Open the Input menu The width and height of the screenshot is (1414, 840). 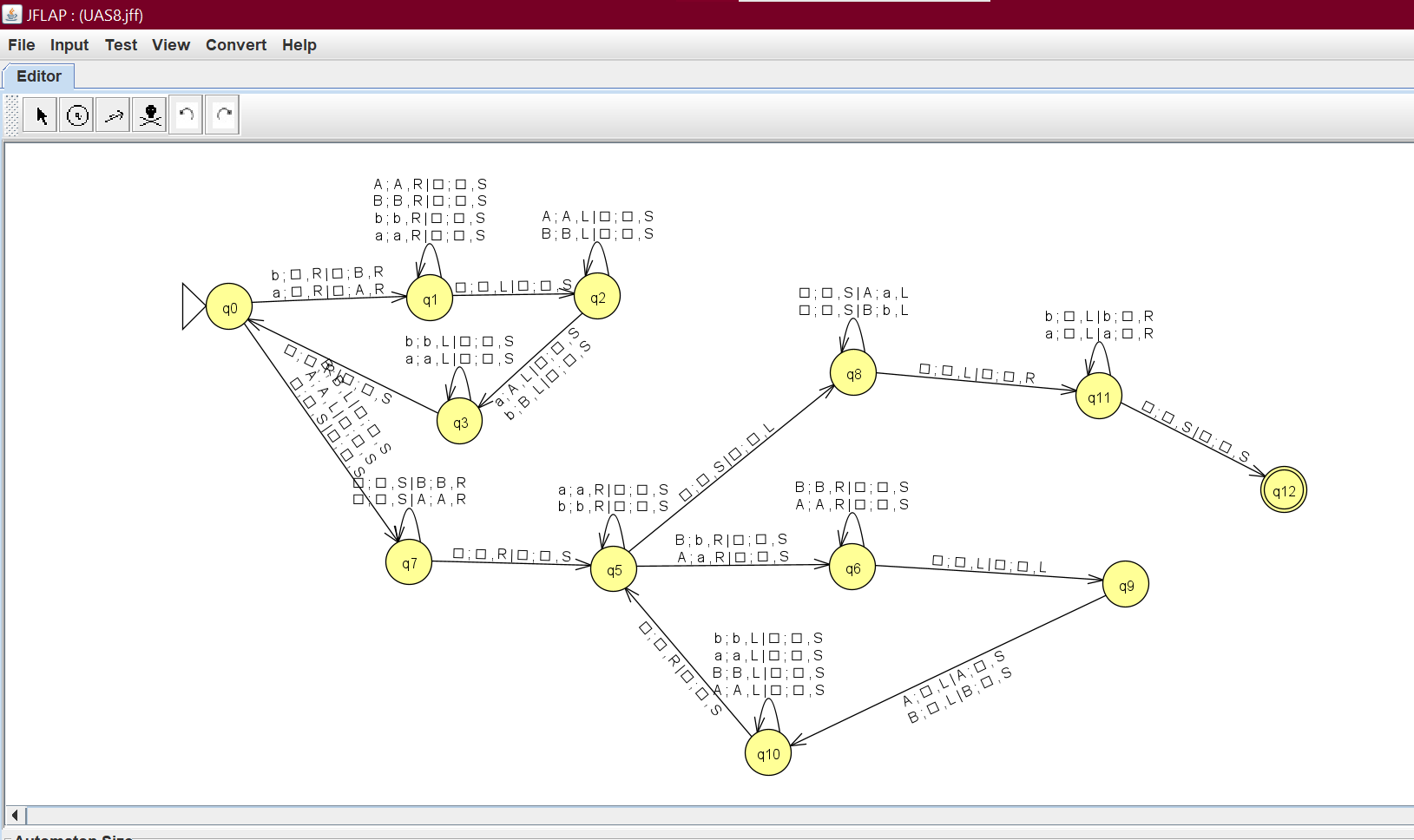click(69, 45)
